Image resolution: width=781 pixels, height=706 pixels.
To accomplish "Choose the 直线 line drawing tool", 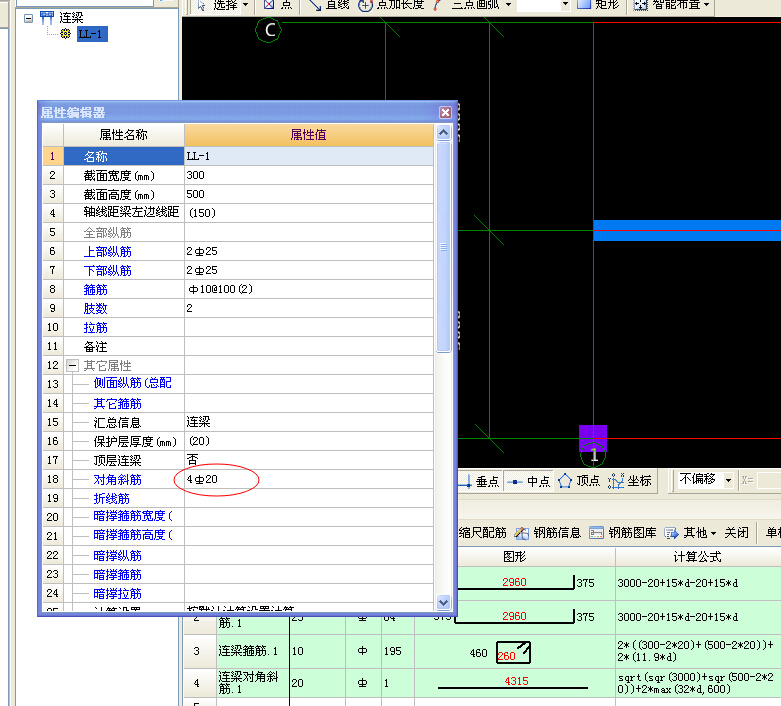I will pyautogui.click(x=329, y=5).
